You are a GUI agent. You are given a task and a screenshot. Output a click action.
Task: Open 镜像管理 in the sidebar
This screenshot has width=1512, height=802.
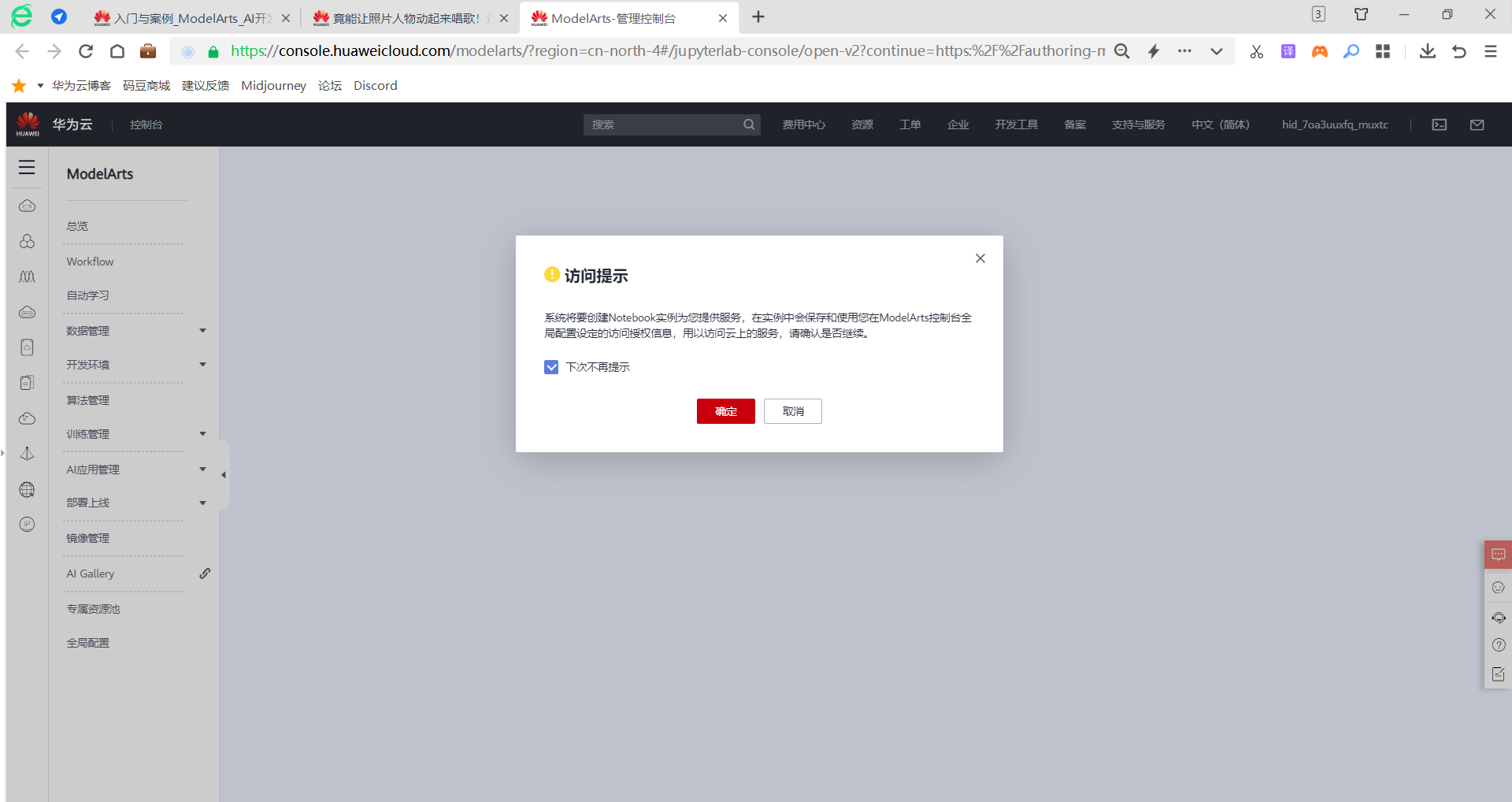point(87,538)
